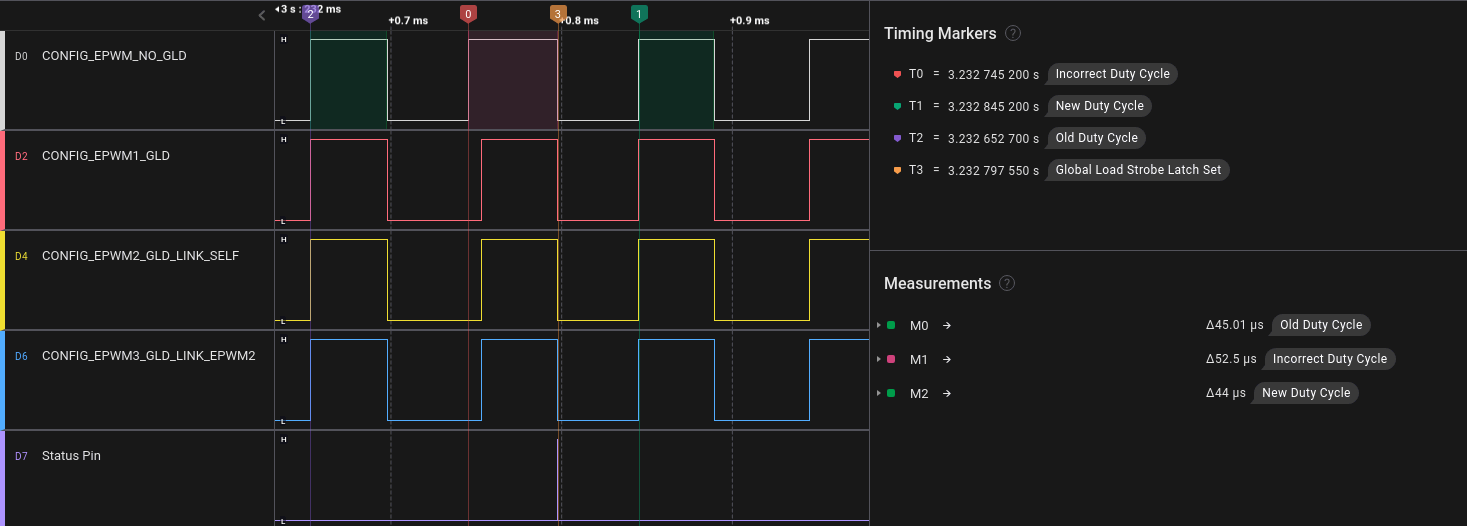Click the 'Incorrect Duty Cycle' marker label
Image resolution: width=1467 pixels, height=526 pixels.
[1112, 74]
